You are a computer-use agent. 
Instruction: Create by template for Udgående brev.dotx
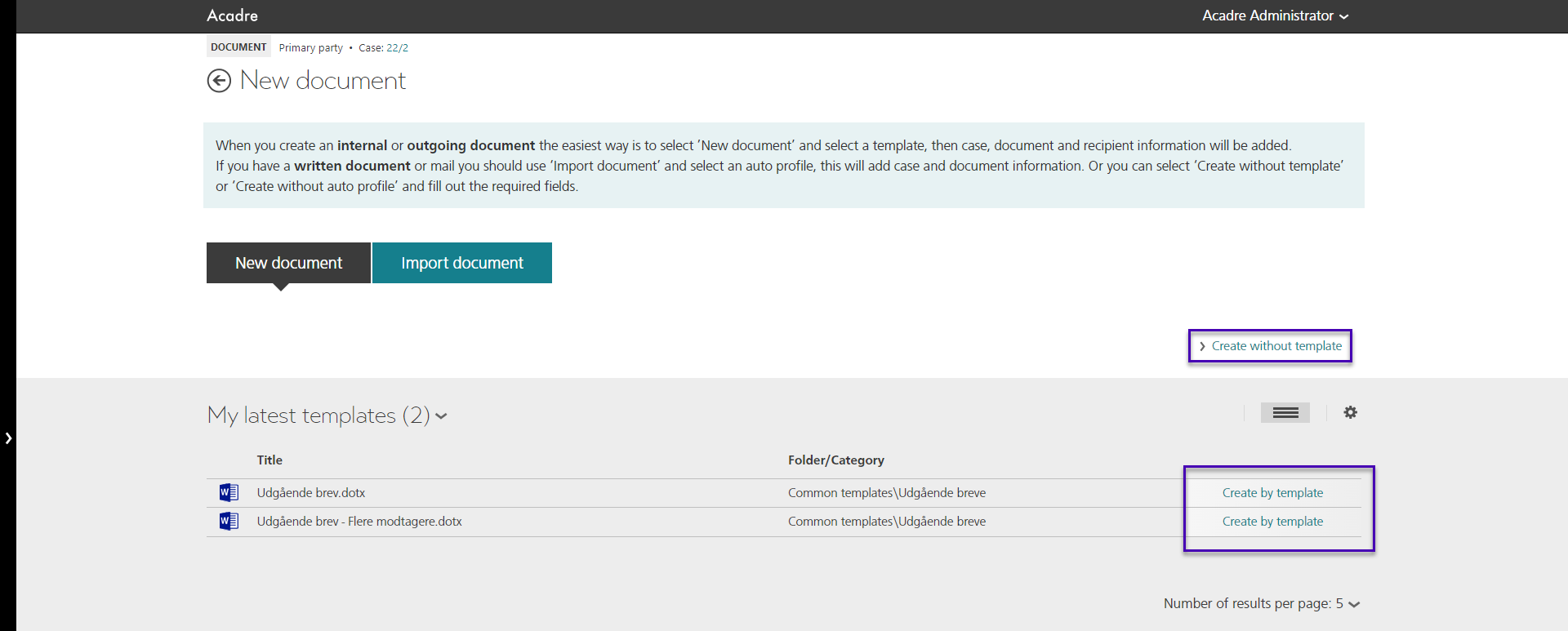click(1272, 493)
